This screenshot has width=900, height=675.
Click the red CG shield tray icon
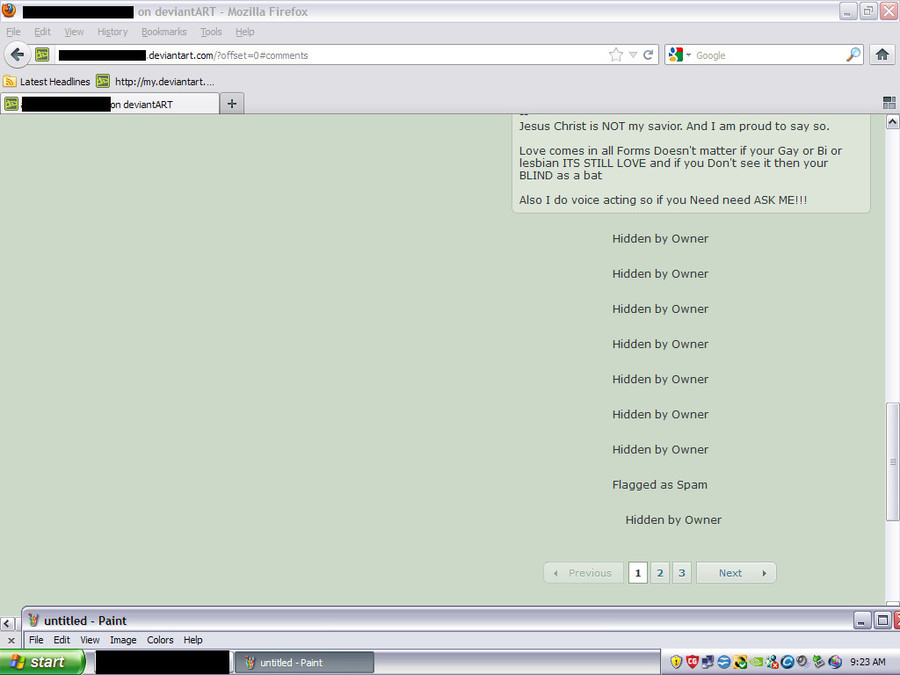[692, 662]
